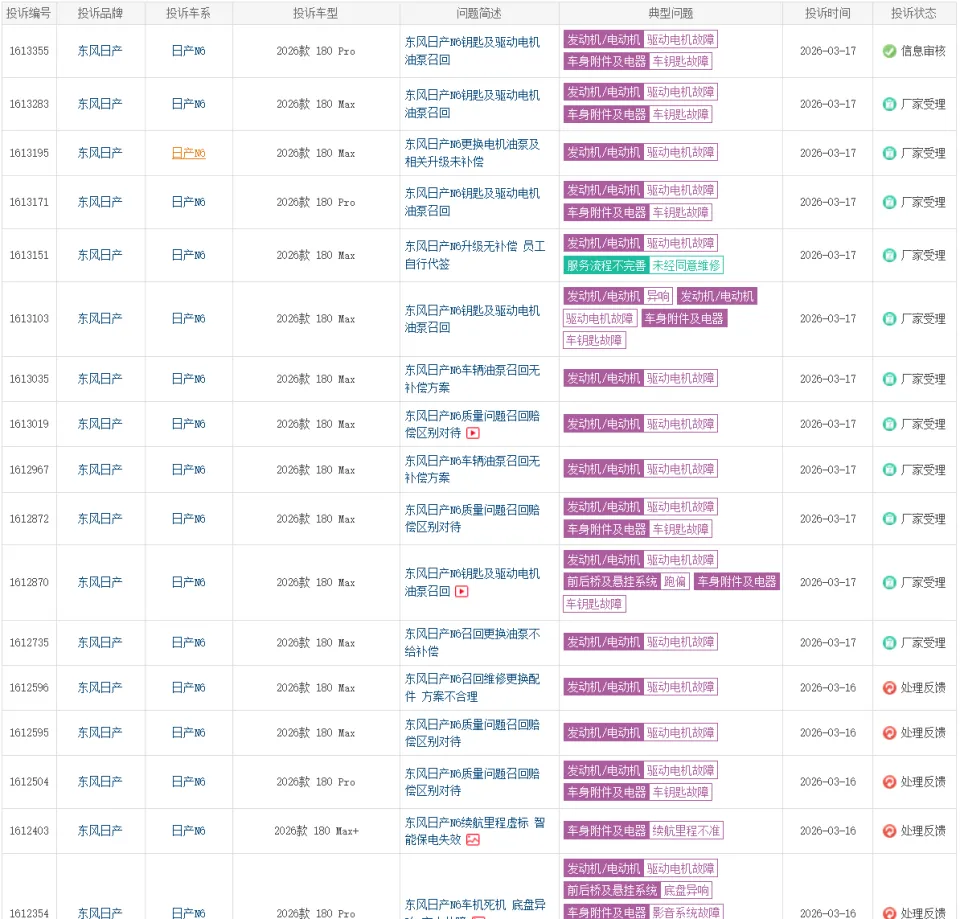This screenshot has width=960, height=919.
Task: Click the status icon for complaint 1613195
Action: point(889,153)
